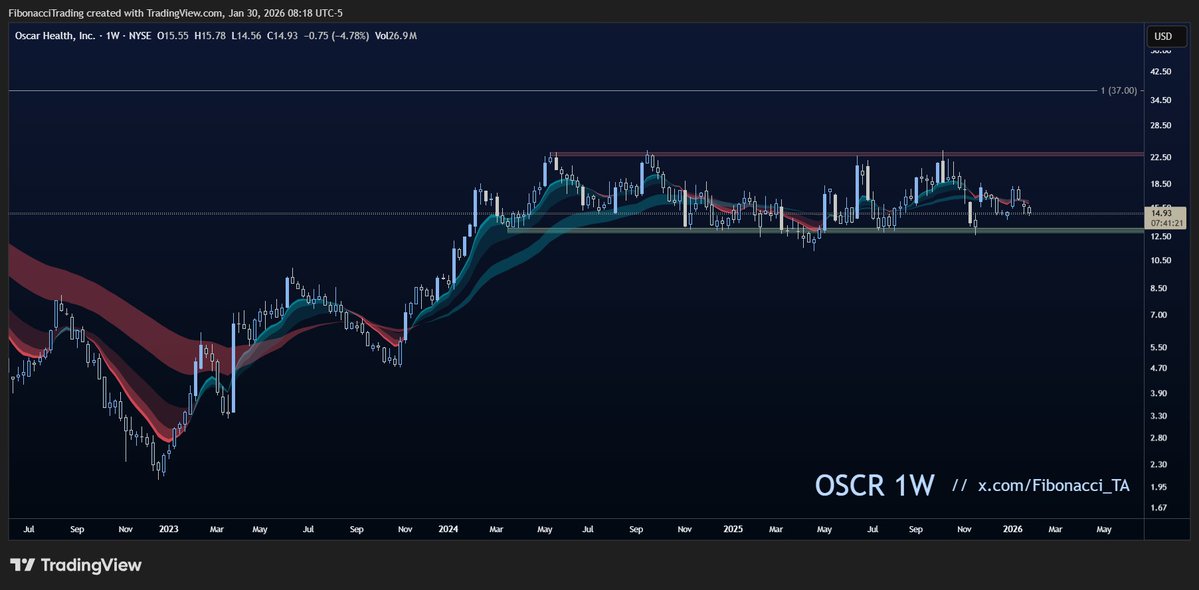The image size is (1199, 590).
Task: Click the 12.50 price axis label
Action: pyautogui.click(x=1162, y=237)
